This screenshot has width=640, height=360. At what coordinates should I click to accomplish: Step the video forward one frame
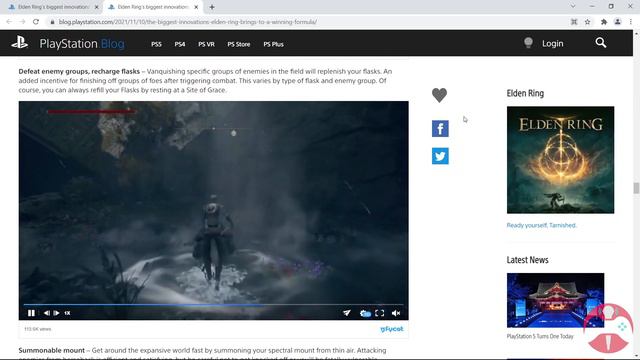tap(56, 313)
